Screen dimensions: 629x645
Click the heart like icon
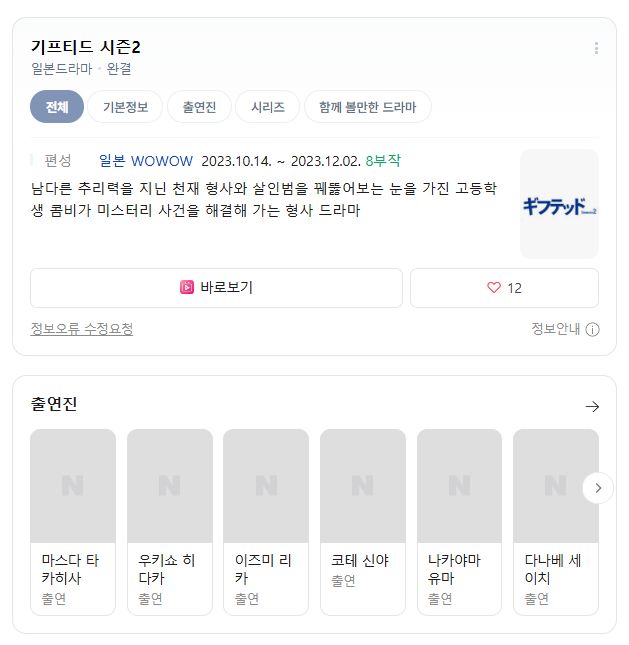click(x=493, y=288)
